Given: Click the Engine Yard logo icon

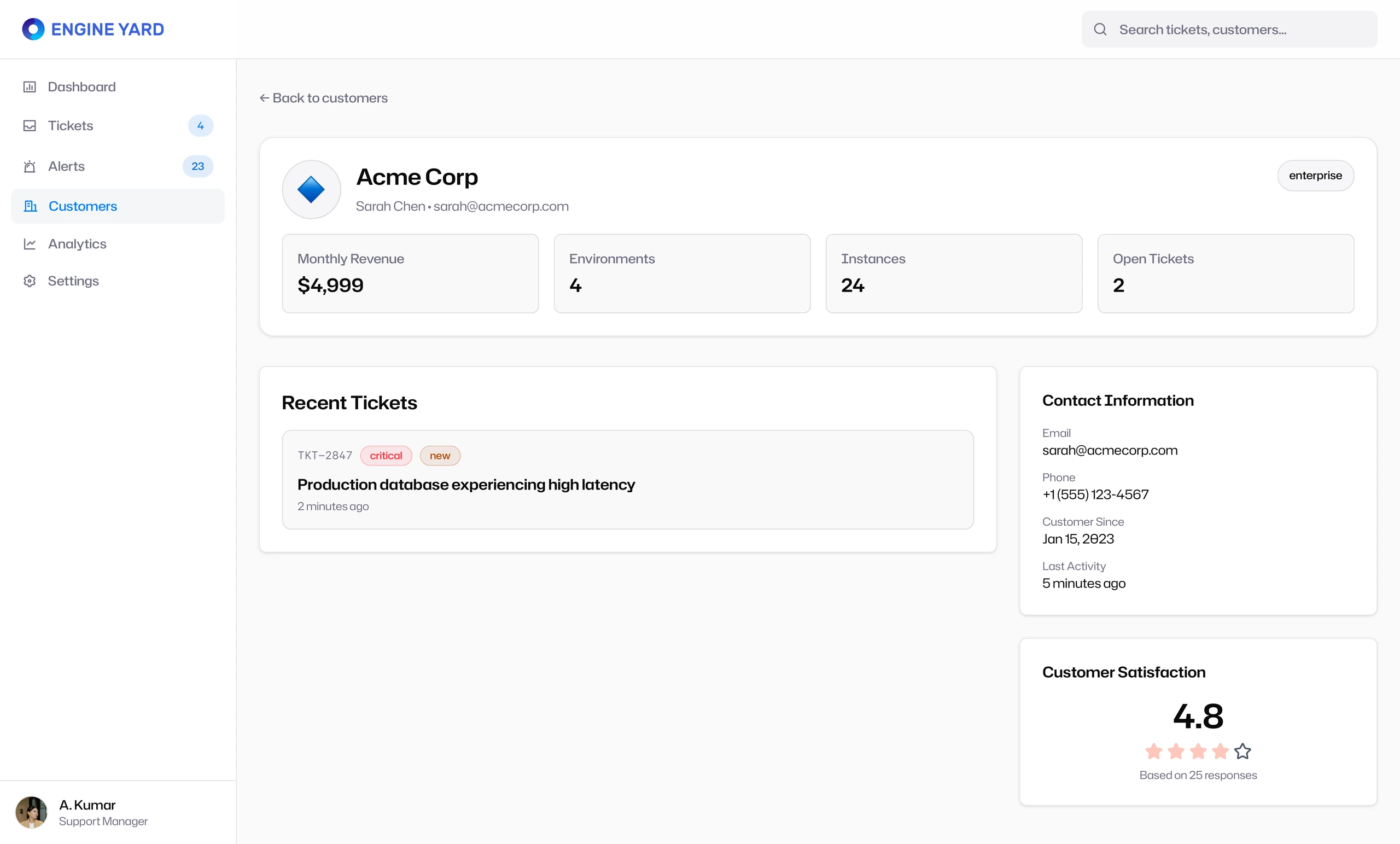Looking at the screenshot, I should [33, 29].
